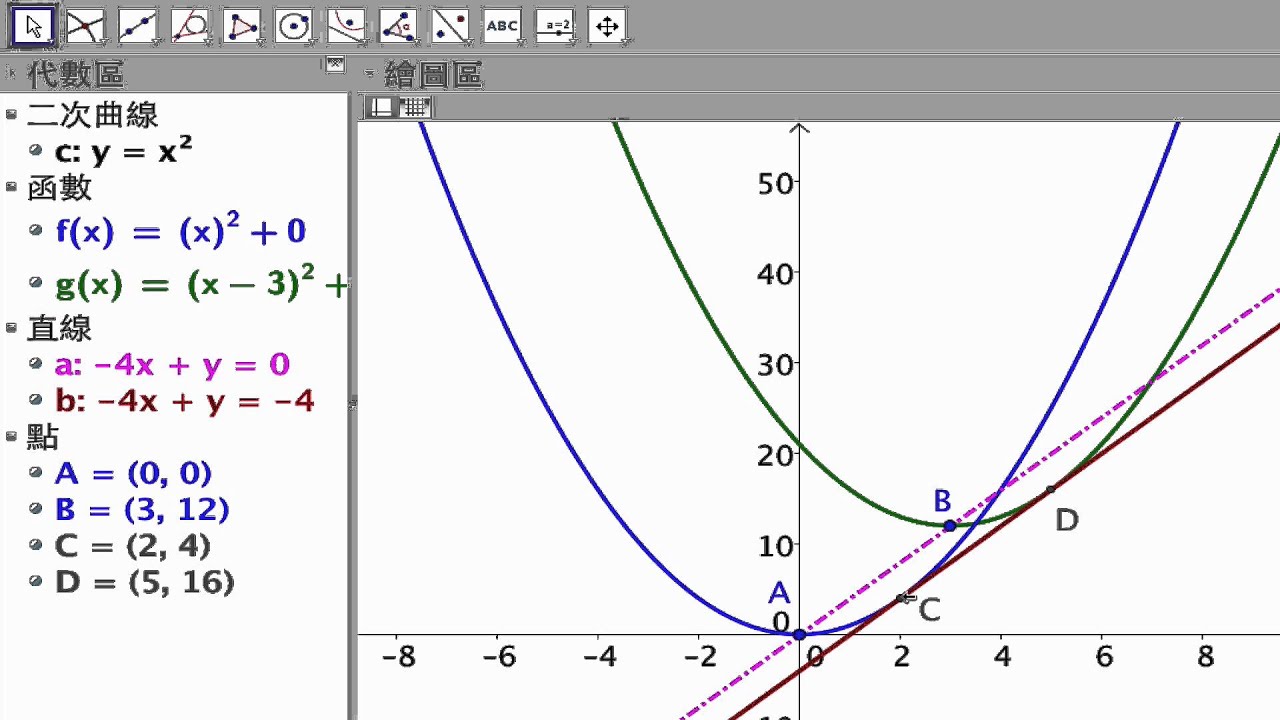Screen dimensions: 1280x720
Task: Select the Move Graphics View tool
Action: point(607,26)
